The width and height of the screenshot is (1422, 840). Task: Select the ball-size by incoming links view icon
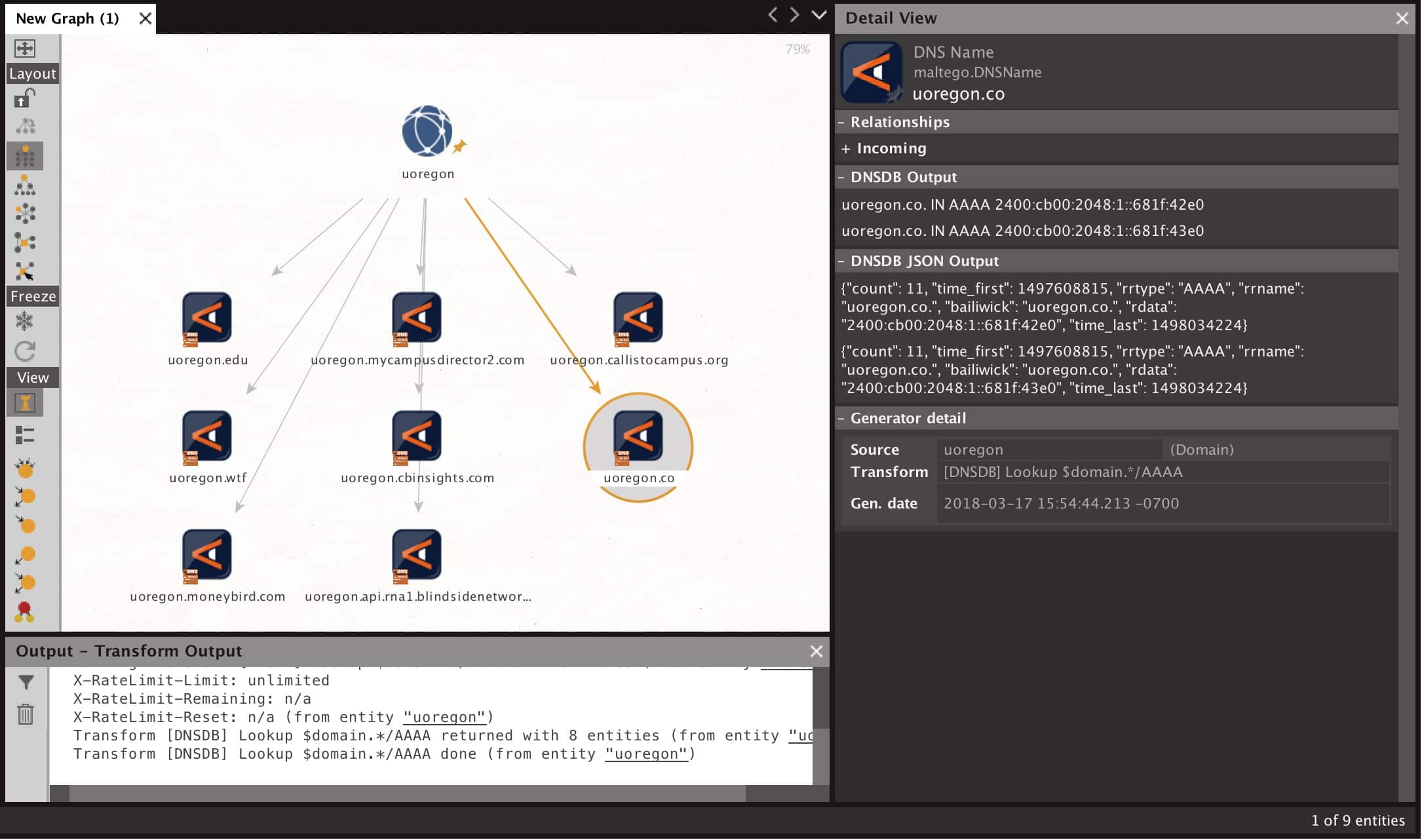click(25, 468)
